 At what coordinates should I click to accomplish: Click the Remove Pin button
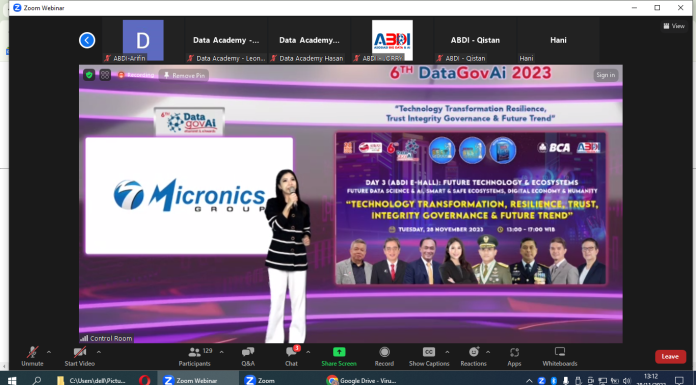pos(184,75)
